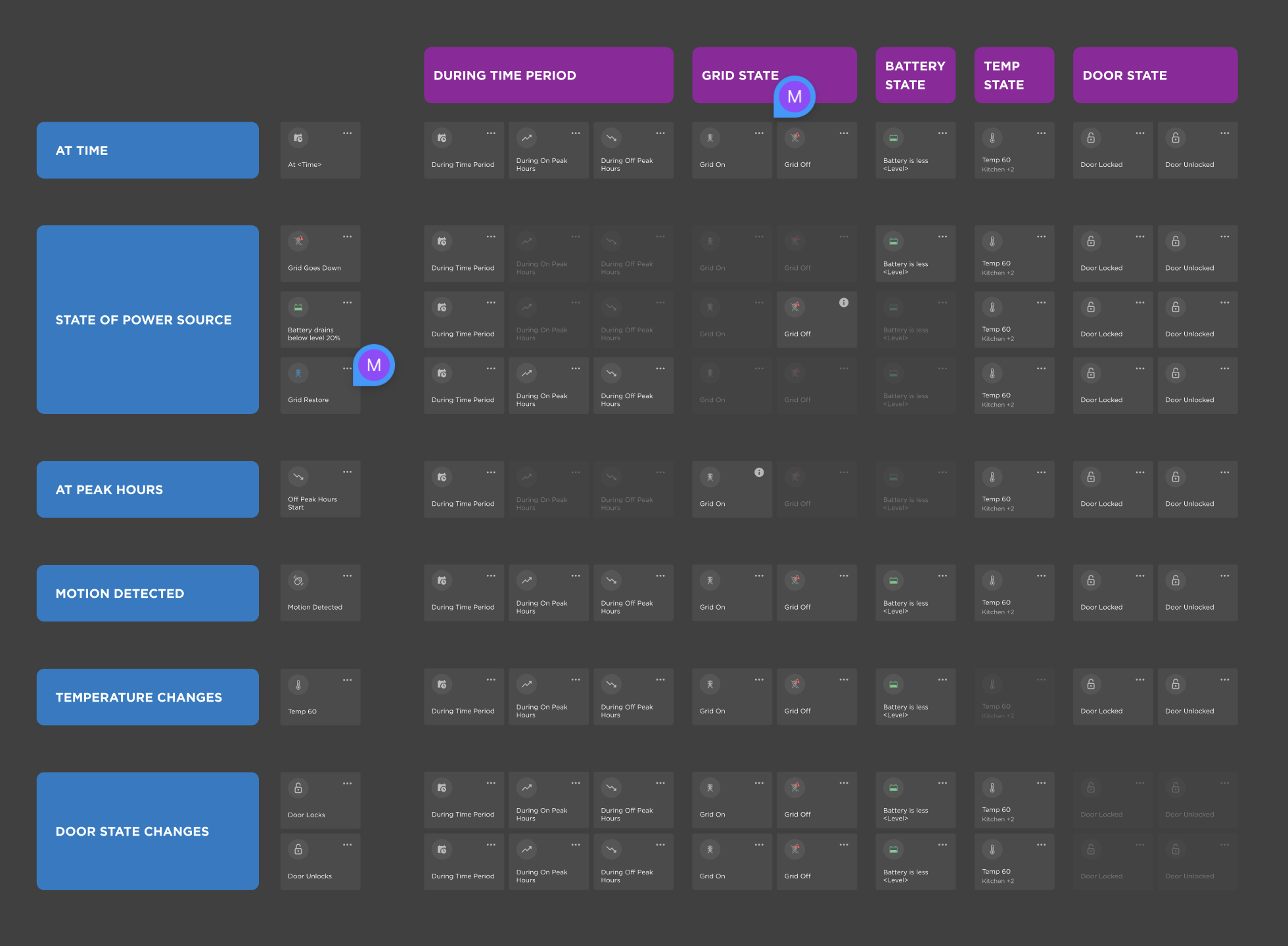Click info icon on Grid Off card

(x=844, y=303)
